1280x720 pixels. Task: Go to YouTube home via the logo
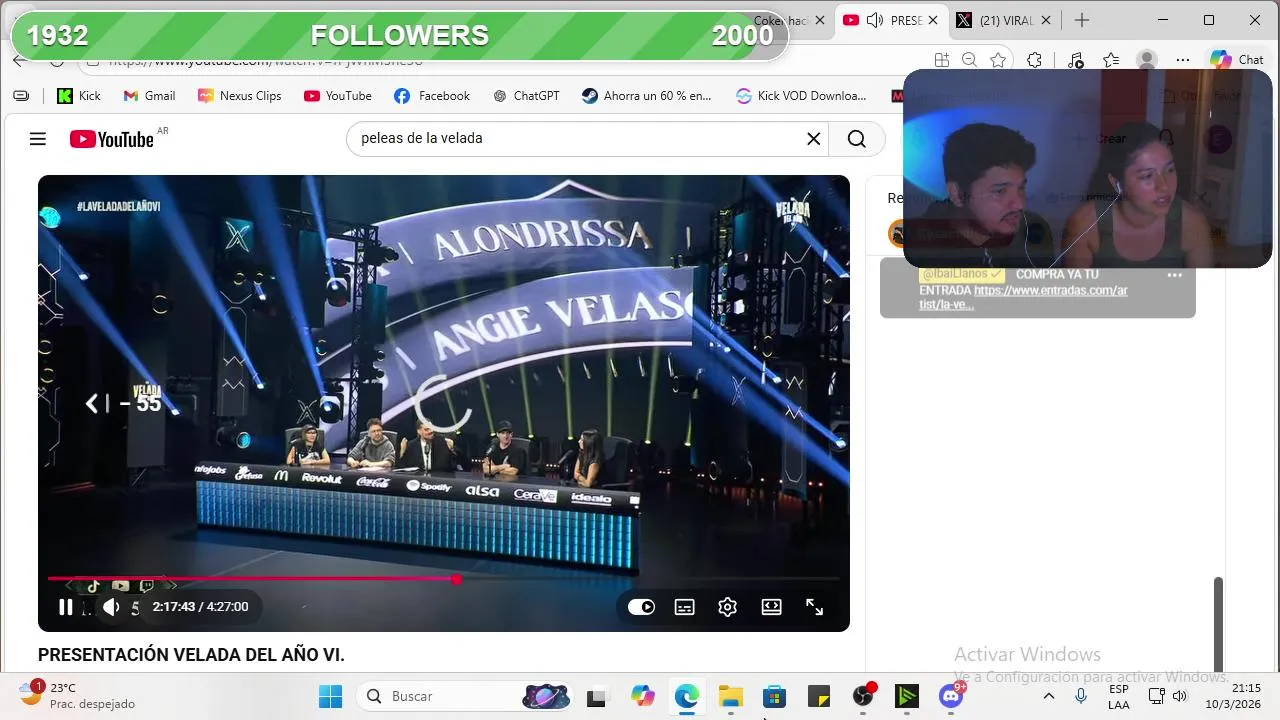112,139
